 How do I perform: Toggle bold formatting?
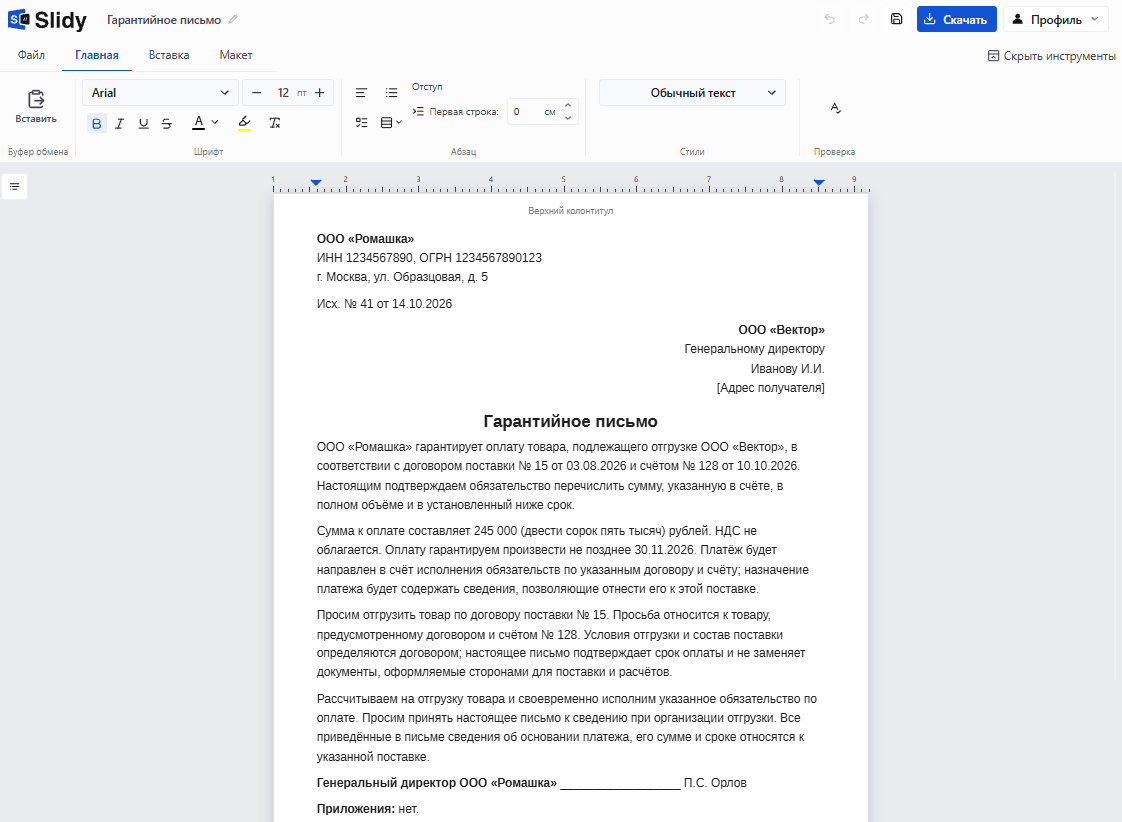pos(97,123)
